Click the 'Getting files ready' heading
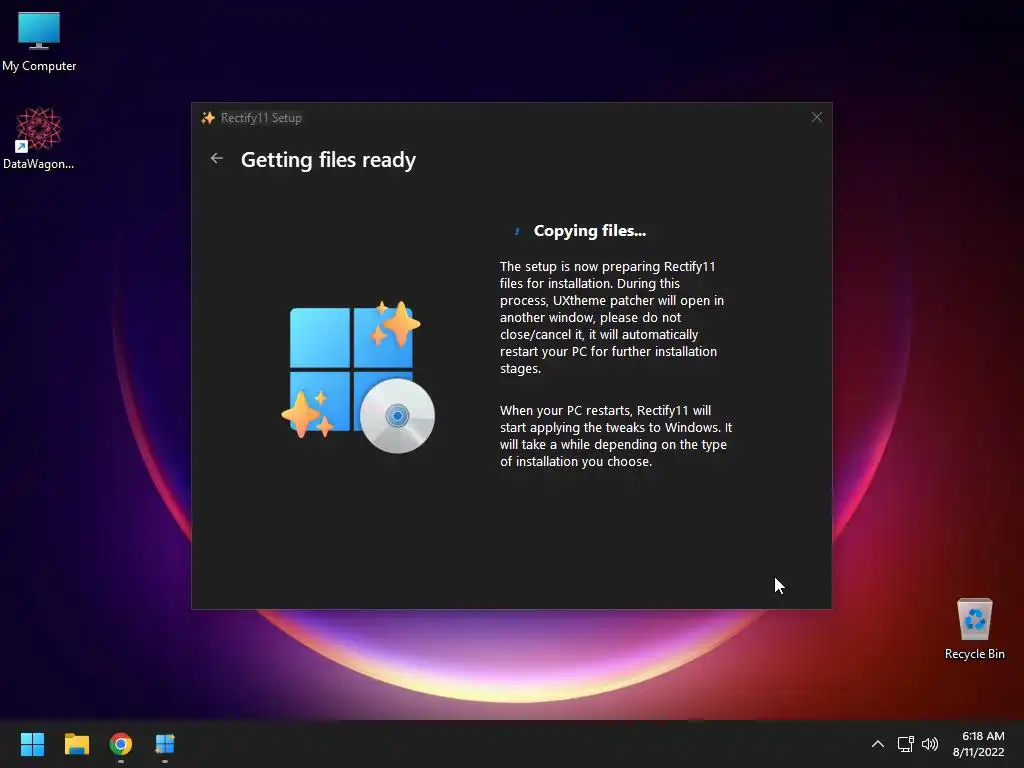Image resolution: width=1024 pixels, height=768 pixels. [328, 159]
